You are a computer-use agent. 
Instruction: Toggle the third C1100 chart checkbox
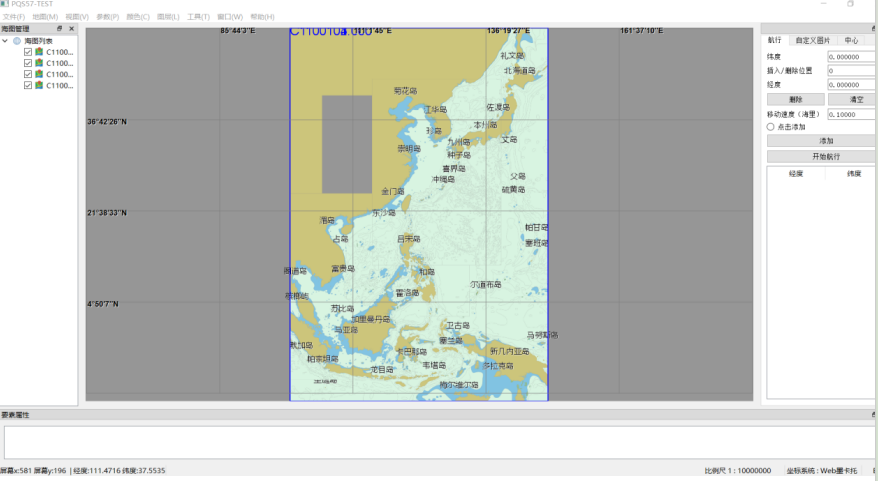point(28,75)
